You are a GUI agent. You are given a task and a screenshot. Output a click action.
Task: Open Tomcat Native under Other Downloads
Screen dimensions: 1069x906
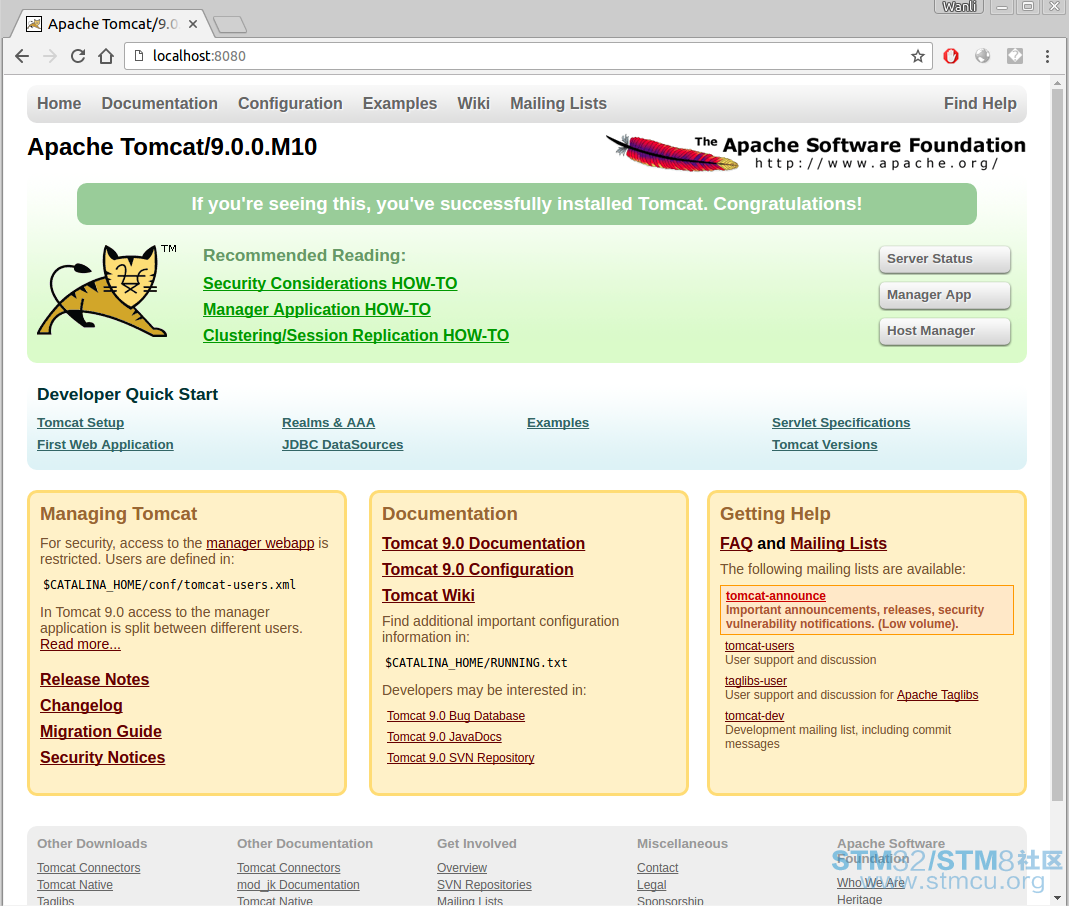(x=75, y=885)
